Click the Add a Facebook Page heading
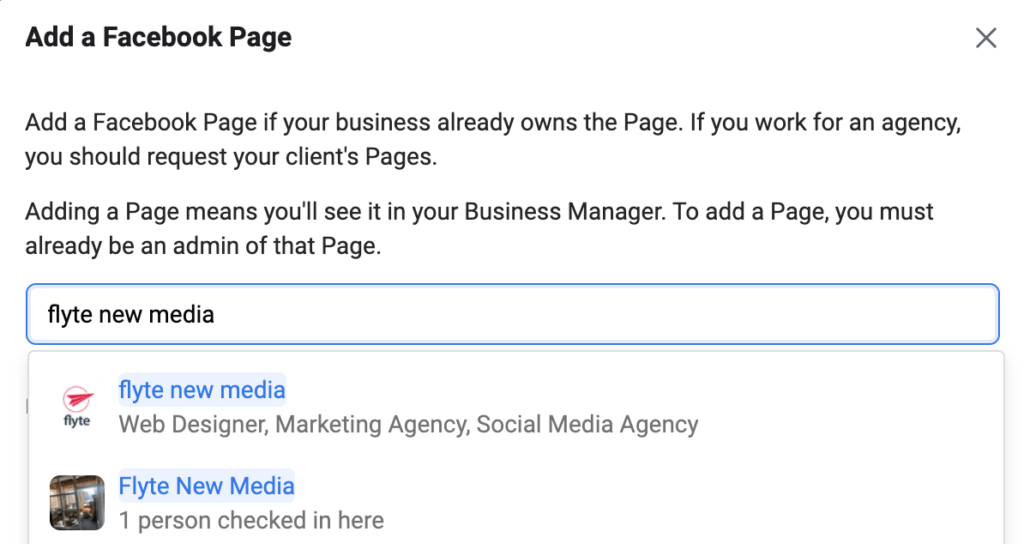1024x544 pixels. coord(159,37)
